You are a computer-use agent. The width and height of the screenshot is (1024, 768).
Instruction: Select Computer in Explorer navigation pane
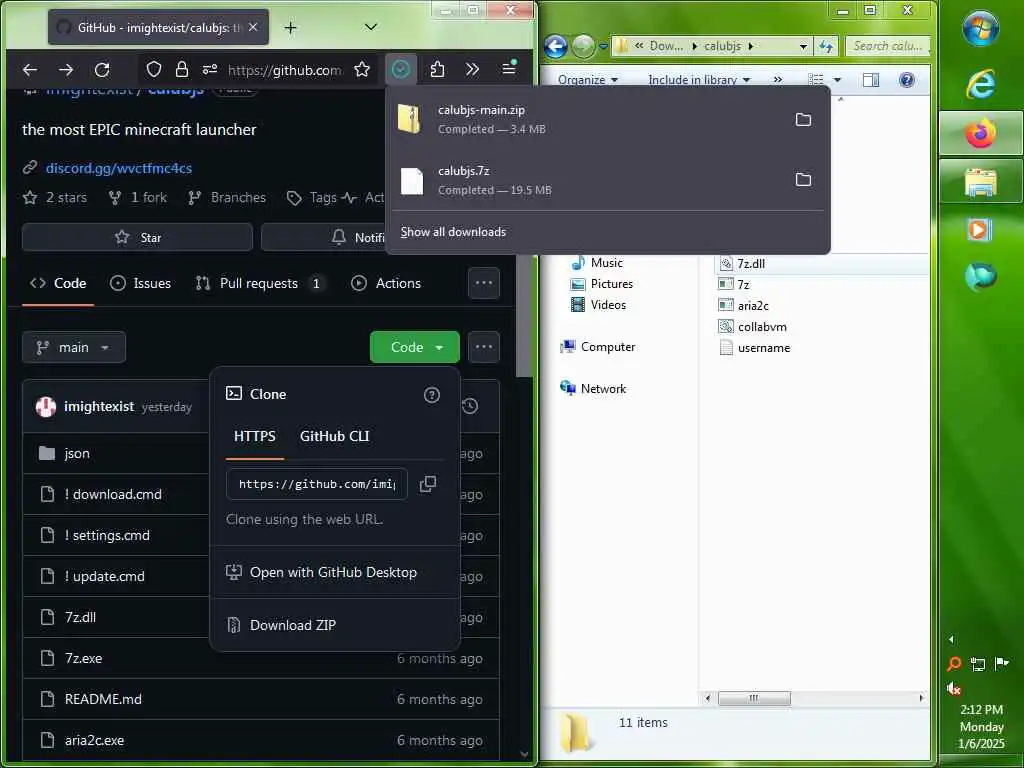[x=598, y=347]
